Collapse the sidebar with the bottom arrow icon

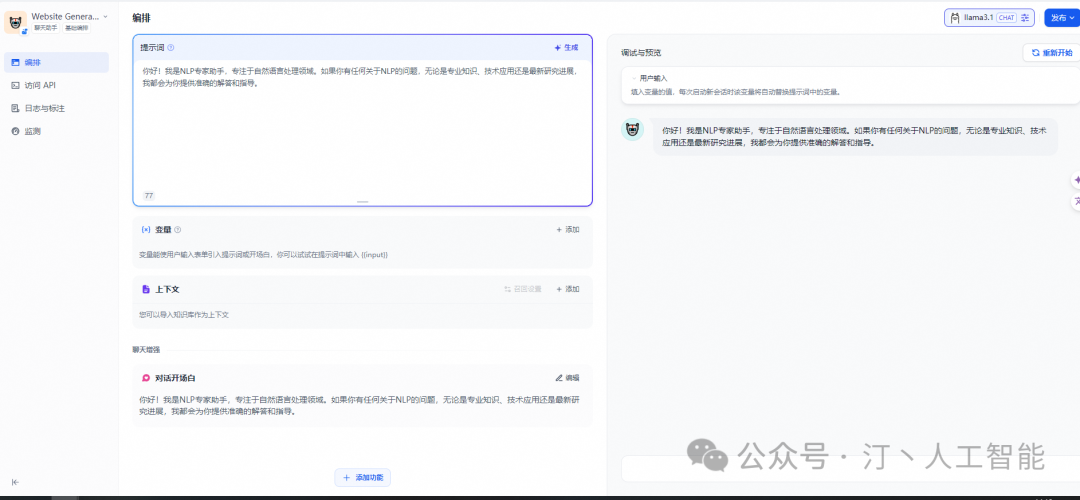click(15, 482)
